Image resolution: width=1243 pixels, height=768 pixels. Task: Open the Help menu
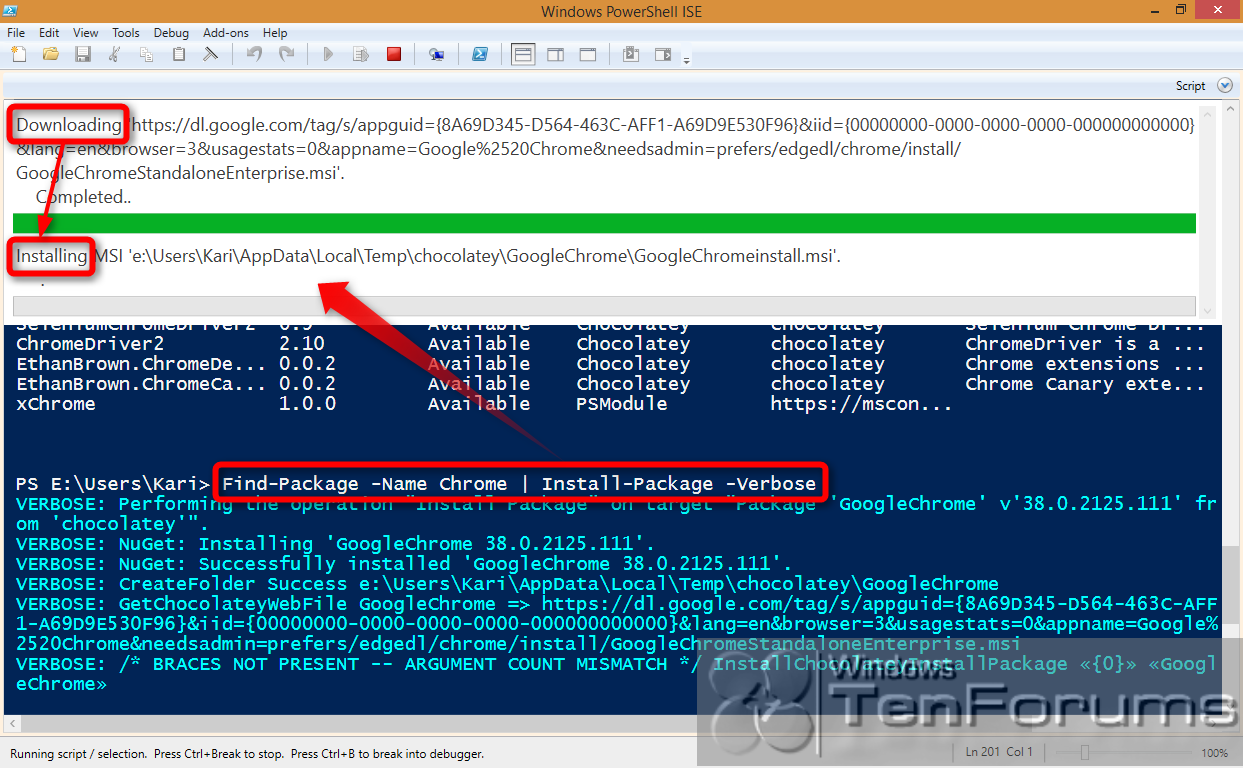(275, 33)
